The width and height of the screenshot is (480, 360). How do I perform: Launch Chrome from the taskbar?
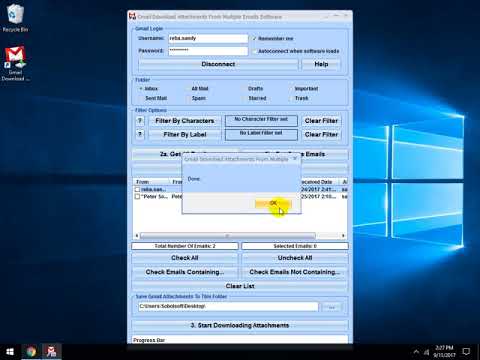click(x=31, y=352)
